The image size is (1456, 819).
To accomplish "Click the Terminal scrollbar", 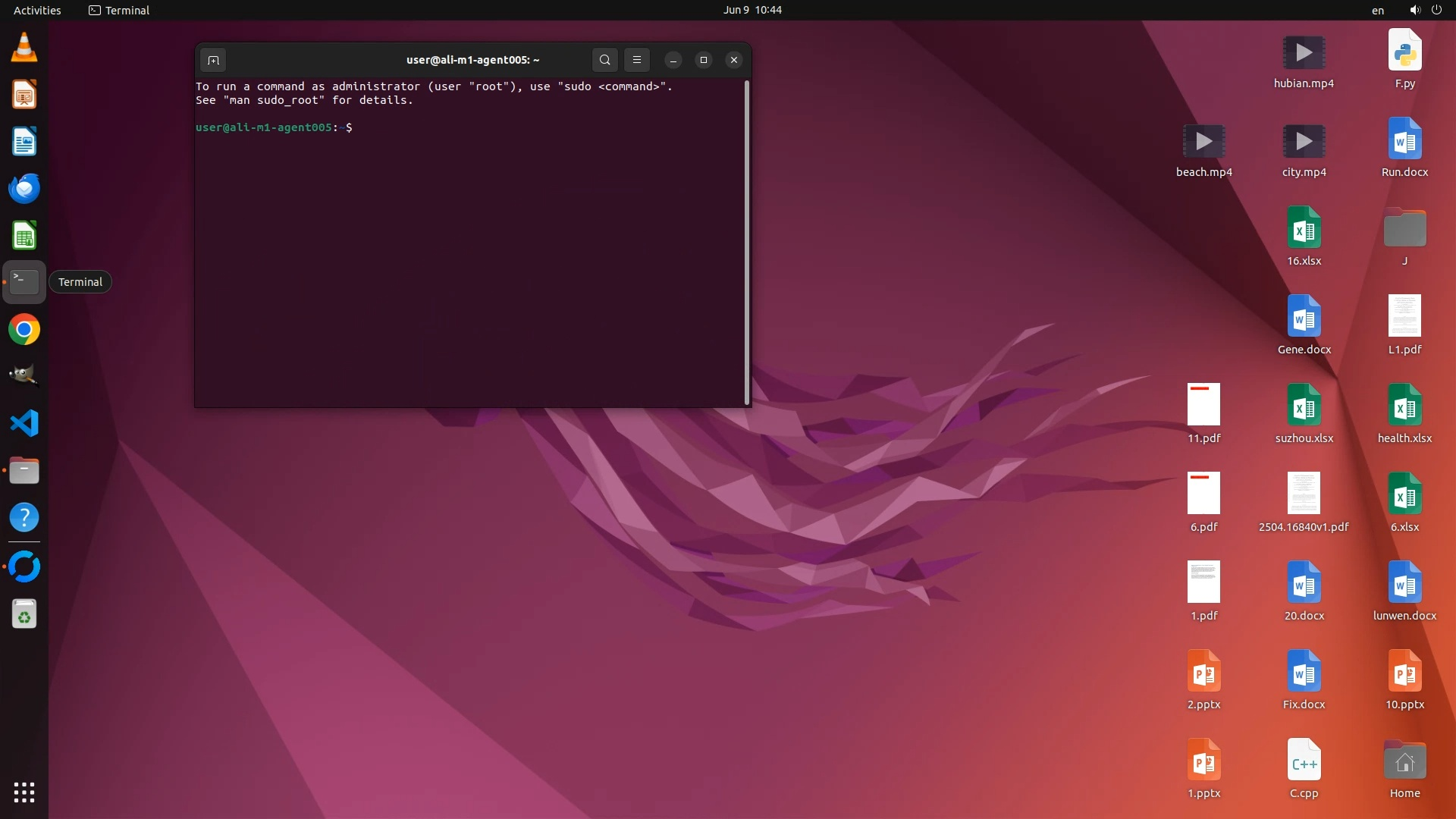I will click(747, 243).
